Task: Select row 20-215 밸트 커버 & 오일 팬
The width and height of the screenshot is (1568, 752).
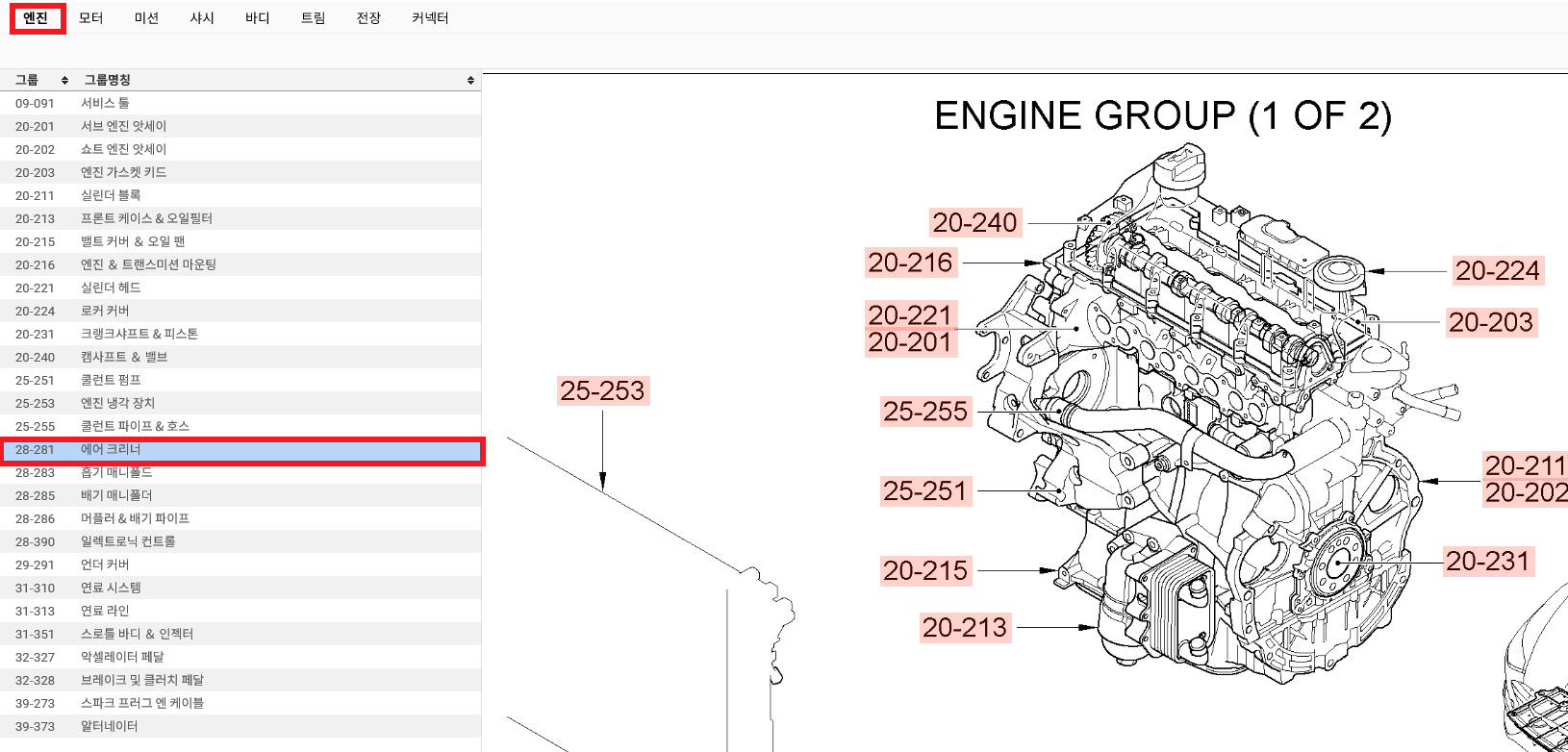Action: point(240,241)
